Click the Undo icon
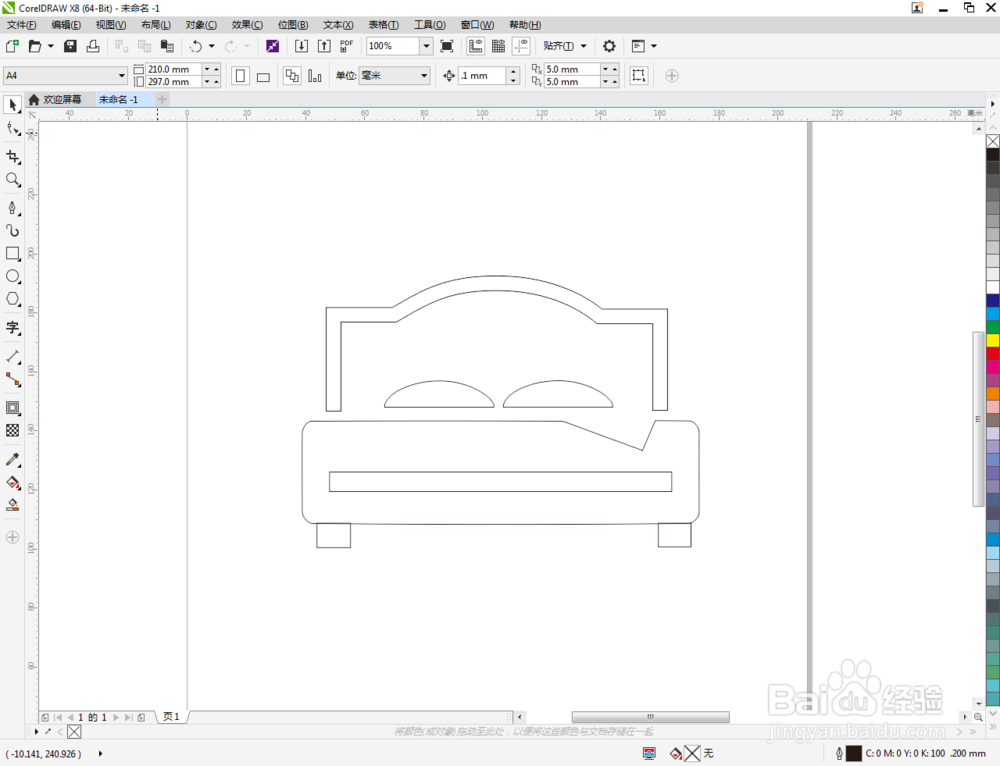 tap(196, 46)
